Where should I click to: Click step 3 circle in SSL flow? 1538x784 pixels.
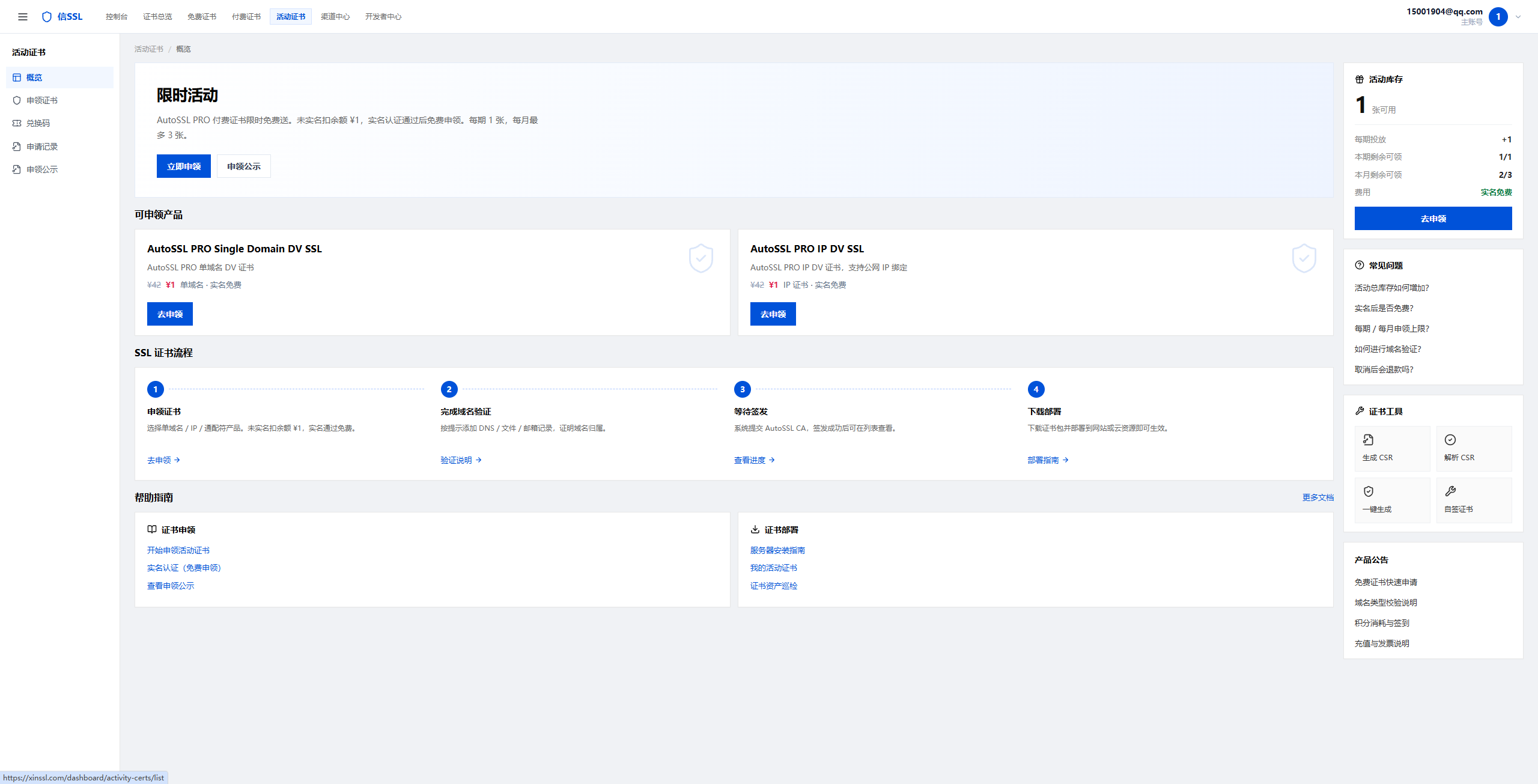pyautogui.click(x=743, y=389)
